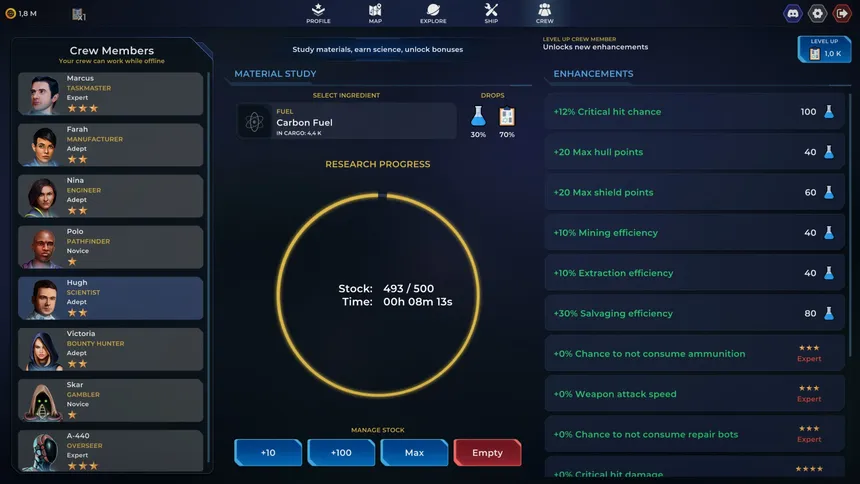Viewport: 860px width, 484px height.
Task: Select crew member Nina the Engineer
Action: (110, 196)
